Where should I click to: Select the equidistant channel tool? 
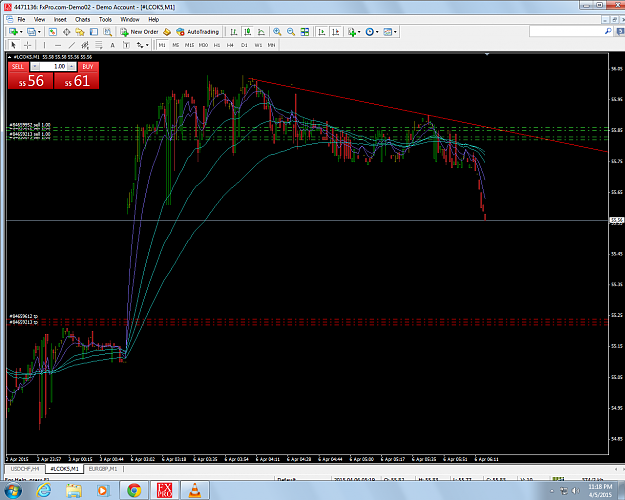click(x=85, y=45)
